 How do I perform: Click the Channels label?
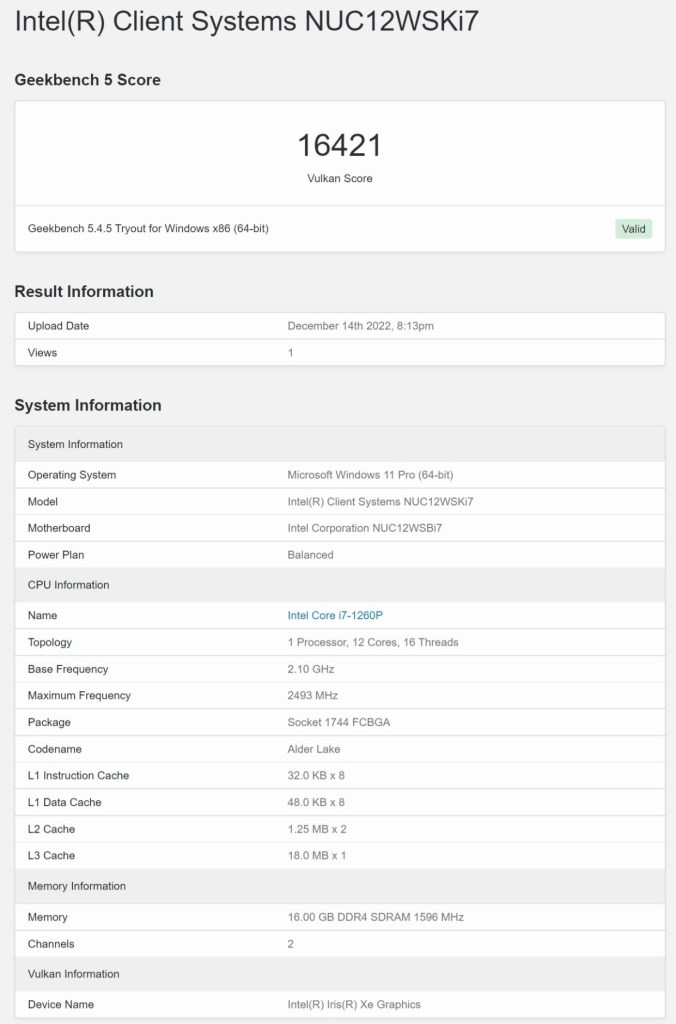pos(51,944)
